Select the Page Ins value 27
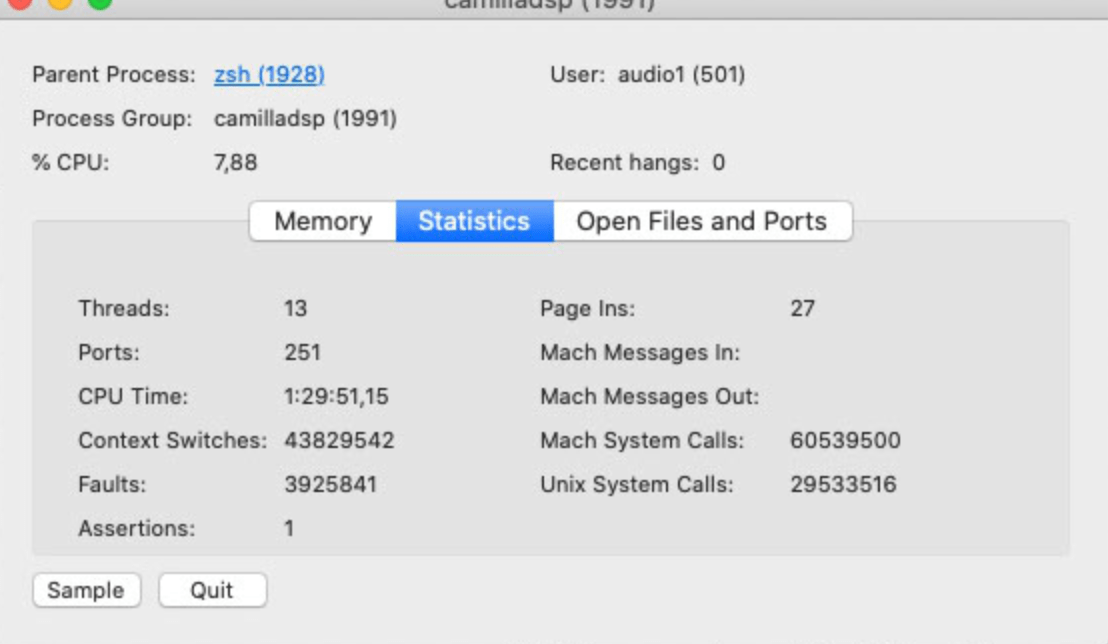The image size is (1108, 644). pyautogui.click(x=803, y=308)
